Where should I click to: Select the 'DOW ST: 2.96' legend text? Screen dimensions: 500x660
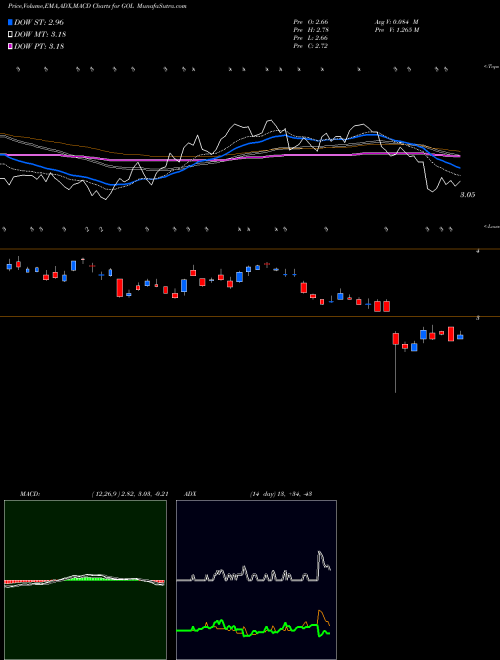pyautogui.click(x=39, y=22)
